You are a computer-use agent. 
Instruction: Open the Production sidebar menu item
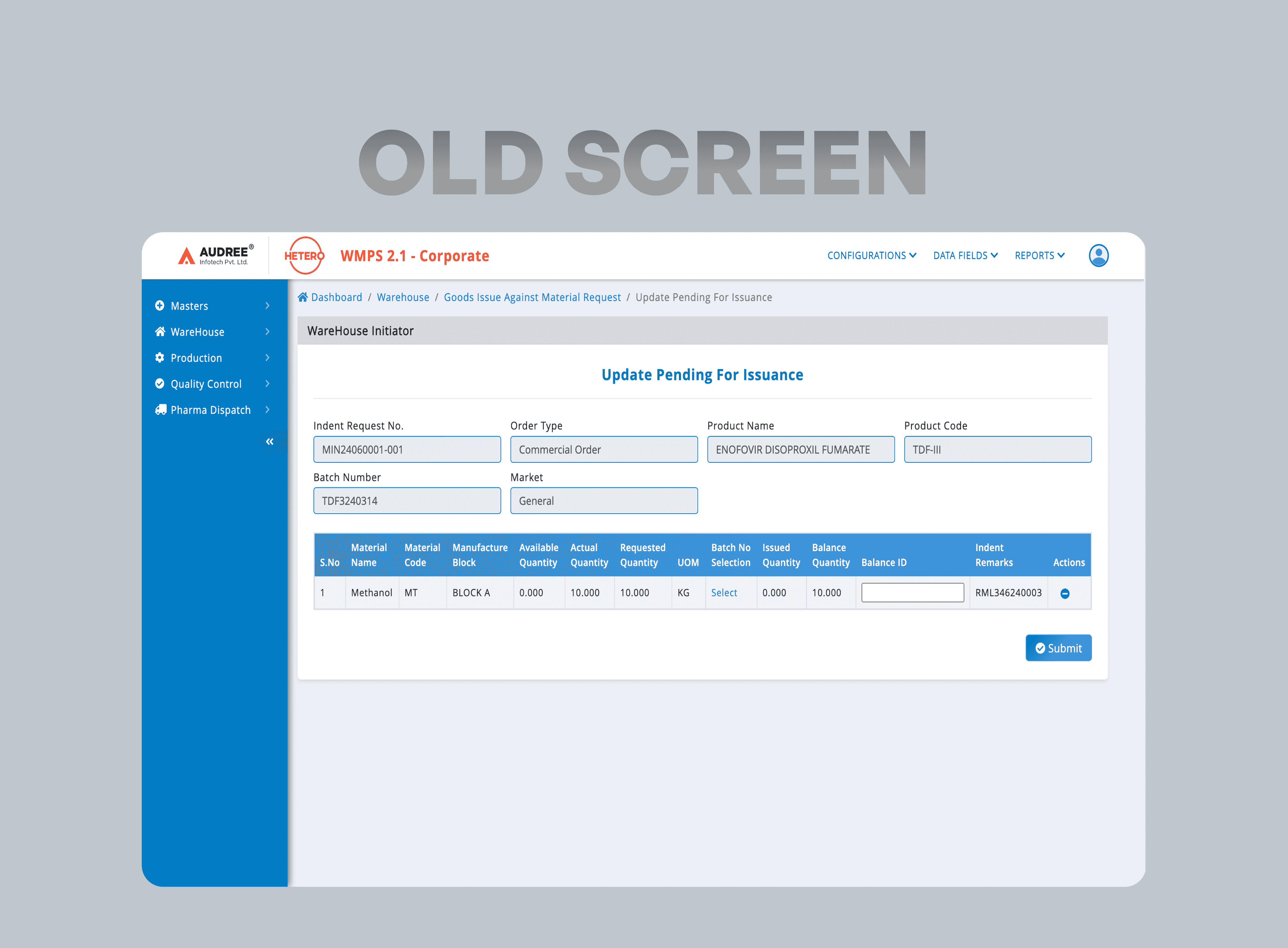(196, 358)
